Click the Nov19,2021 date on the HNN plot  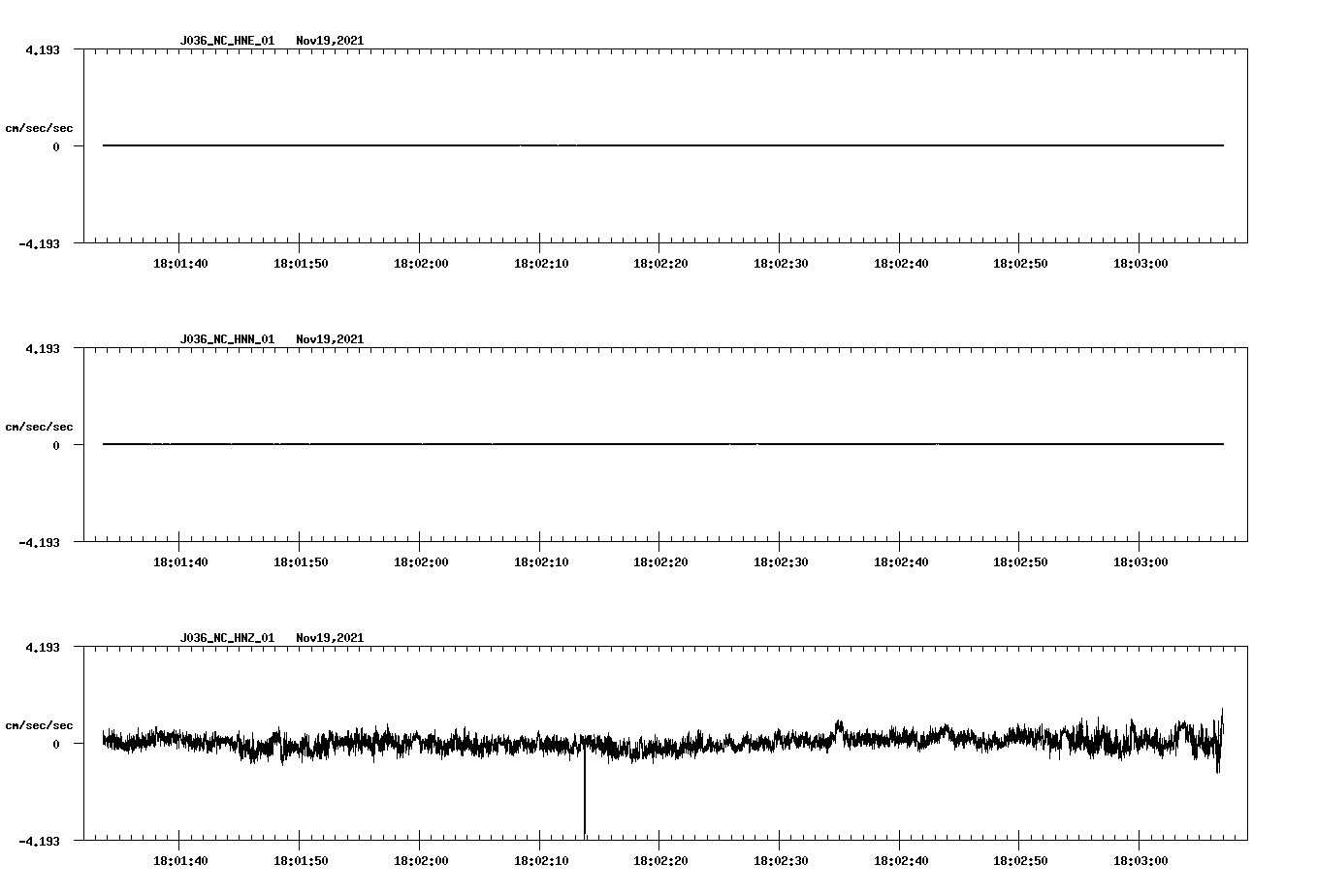tap(330, 339)
